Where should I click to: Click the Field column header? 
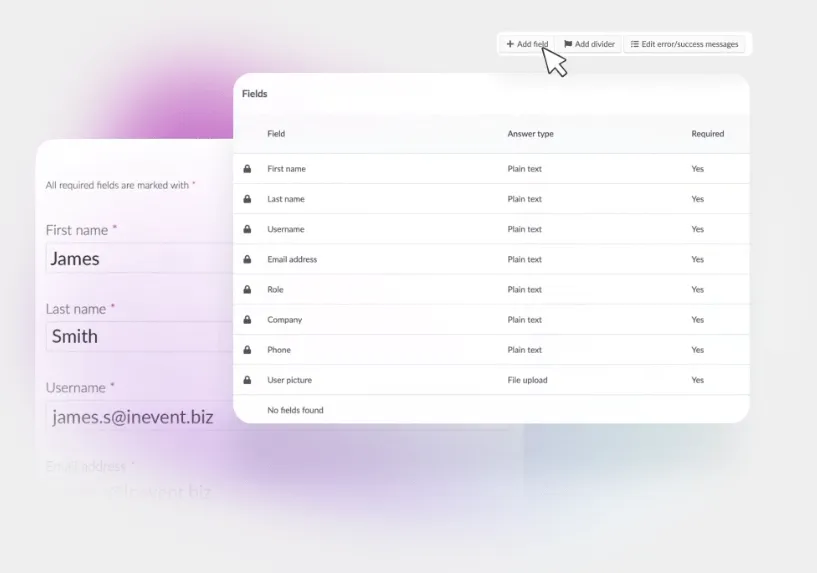(276, 134)
